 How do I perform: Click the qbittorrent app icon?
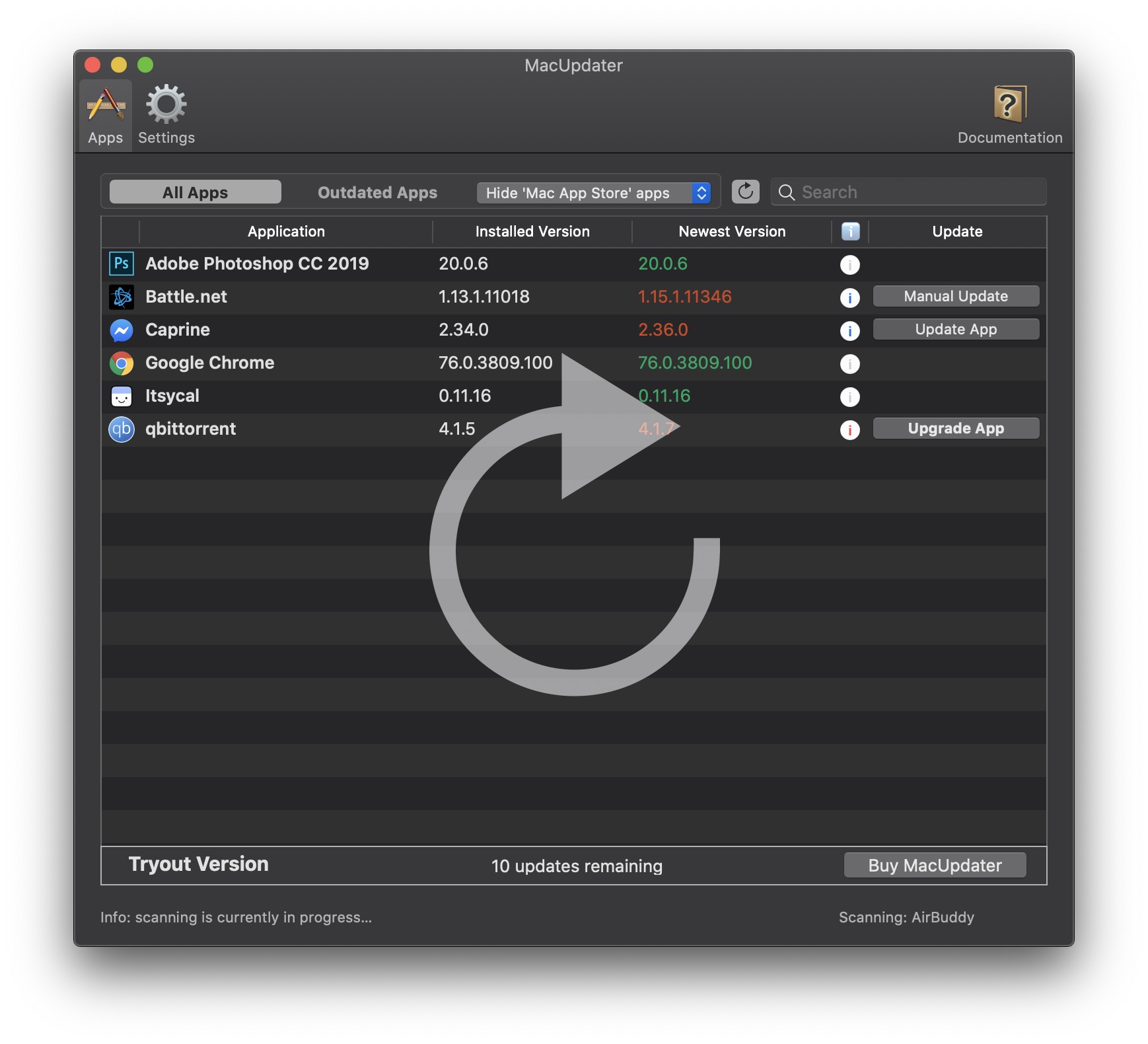(x=122, y=429)
